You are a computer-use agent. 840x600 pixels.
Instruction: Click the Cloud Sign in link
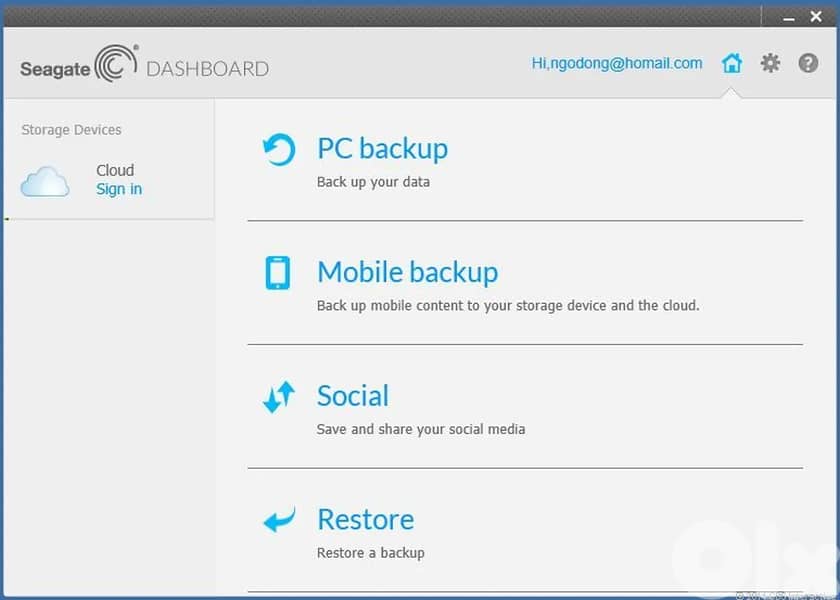pyautogui.click(x=119, y=189)
